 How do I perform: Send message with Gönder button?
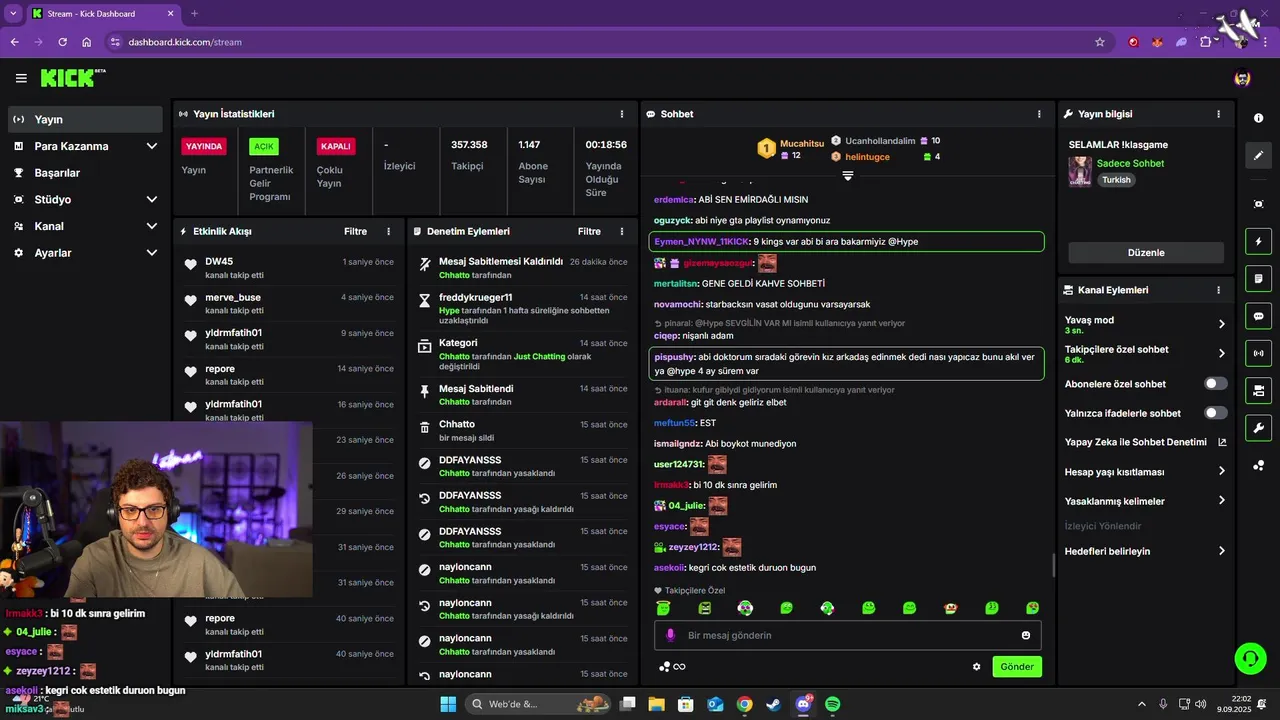coord(1017,667)
